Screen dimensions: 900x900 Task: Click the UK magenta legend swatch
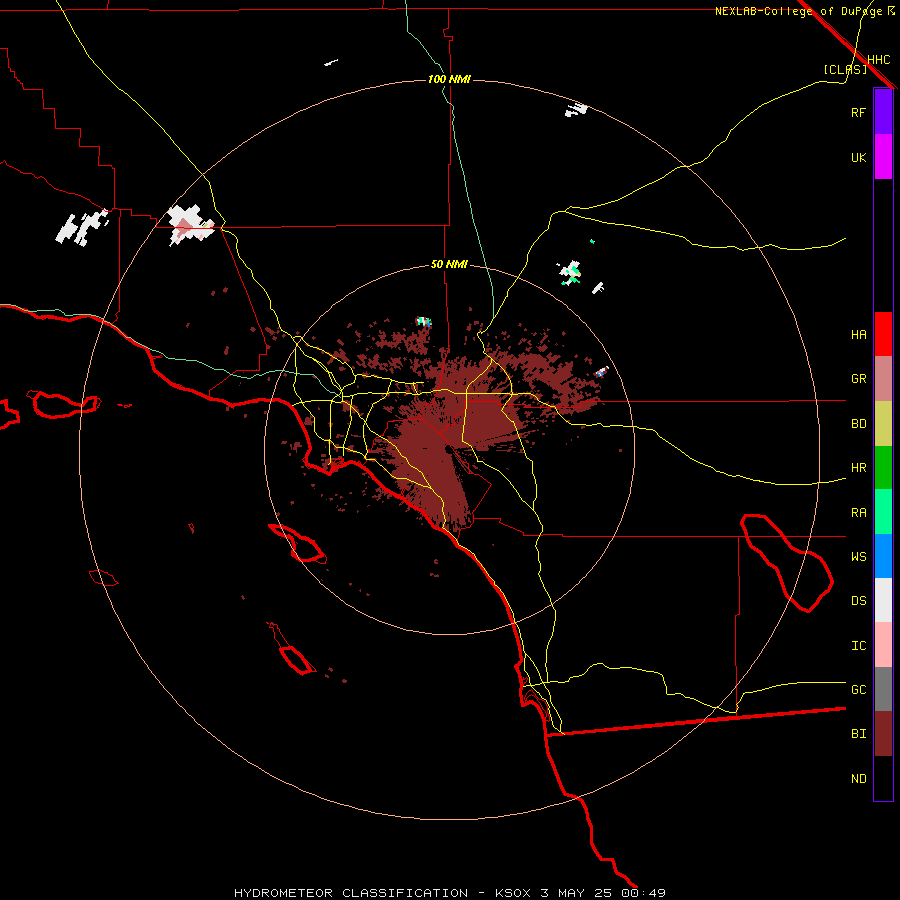[883, 157]
